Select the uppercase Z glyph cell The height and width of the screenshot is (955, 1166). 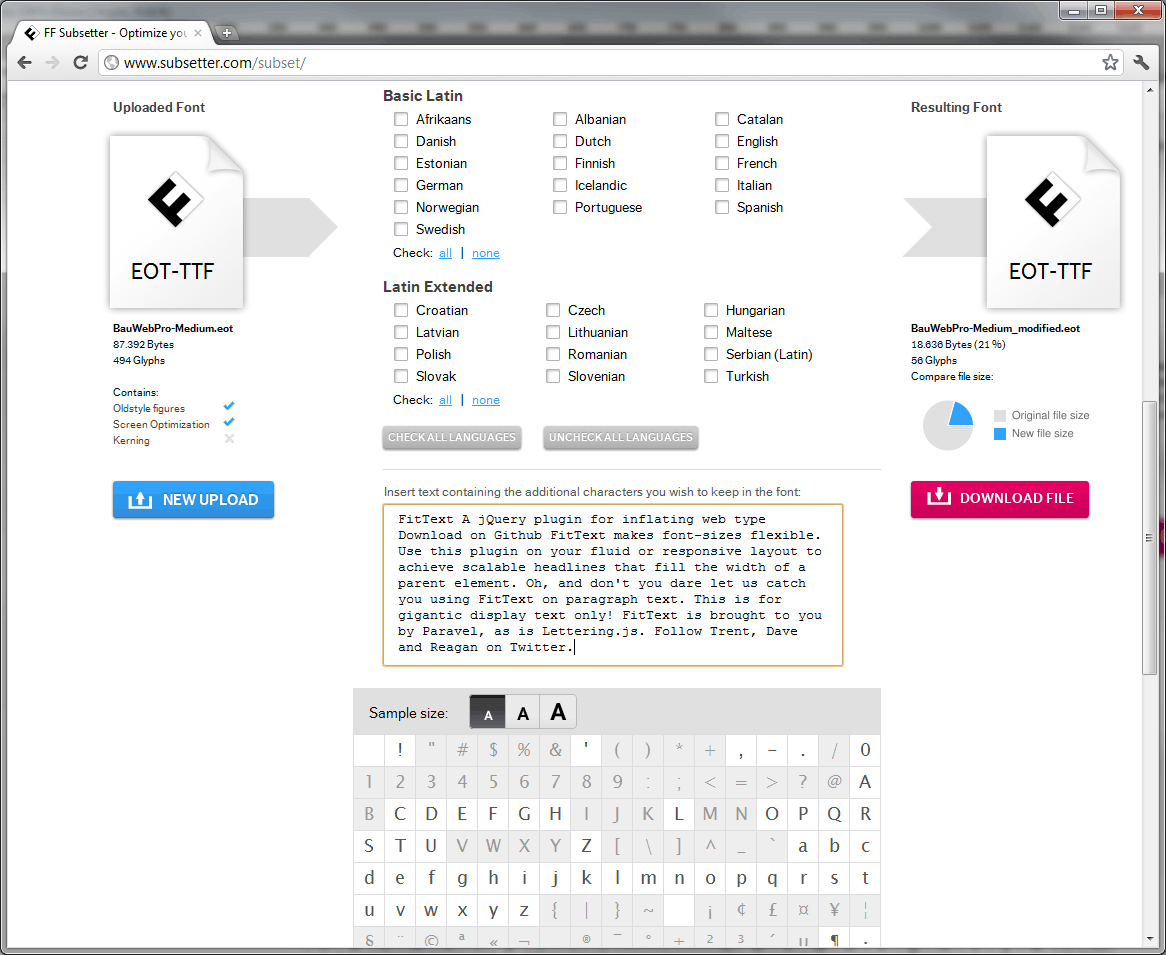pyautogui.click(x=587, y=846)
